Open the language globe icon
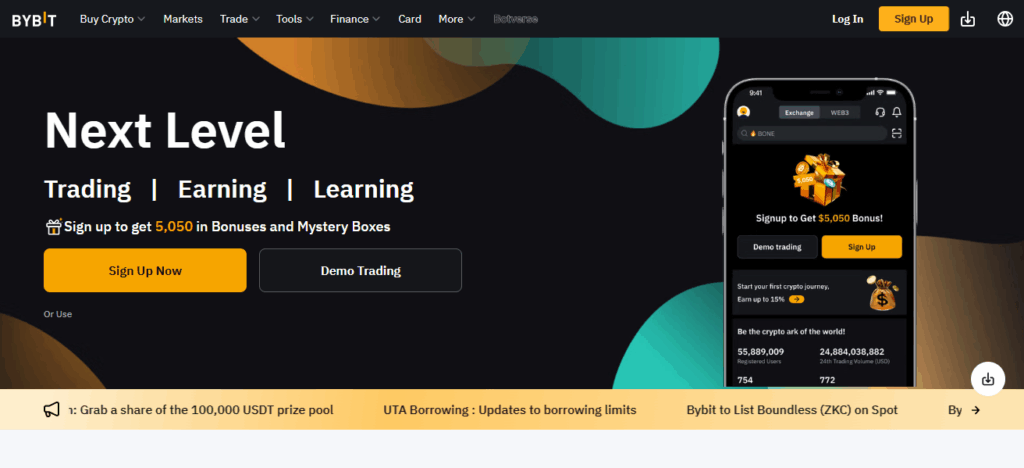1024x468 pixels. (x=1005, y=19)
